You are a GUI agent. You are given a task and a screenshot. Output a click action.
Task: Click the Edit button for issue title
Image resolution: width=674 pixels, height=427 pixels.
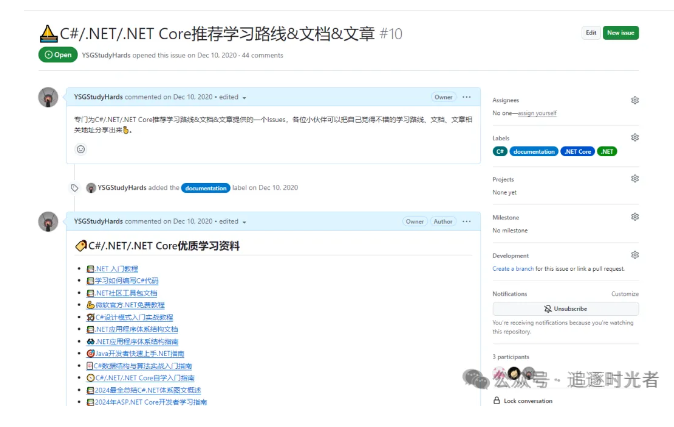pyautogui.click(x=591, y=33)
